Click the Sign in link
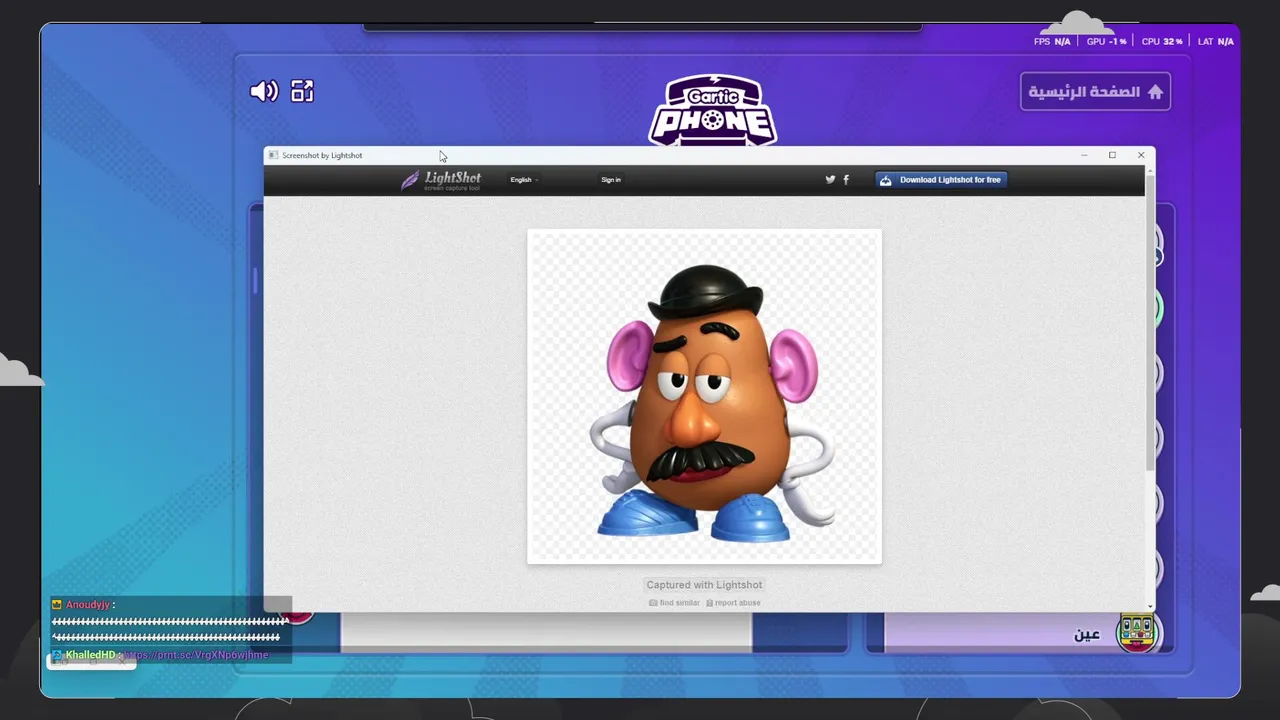 (611, 180)
